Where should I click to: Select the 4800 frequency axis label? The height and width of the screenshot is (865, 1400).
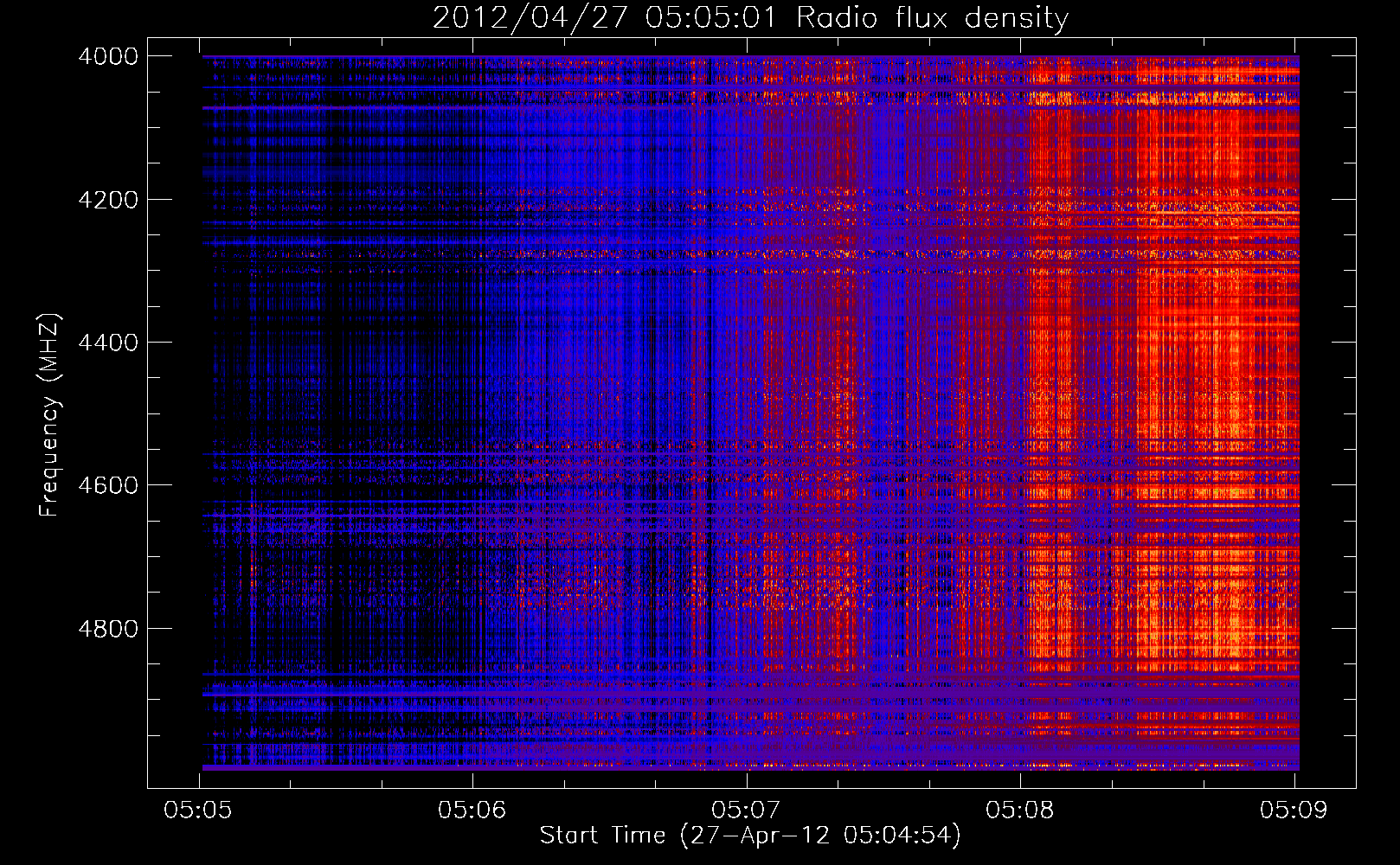pos(108,628)
